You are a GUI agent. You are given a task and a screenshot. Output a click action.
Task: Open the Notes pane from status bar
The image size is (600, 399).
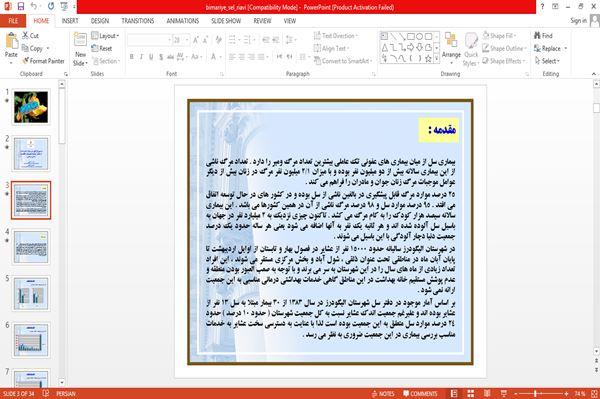383,394
